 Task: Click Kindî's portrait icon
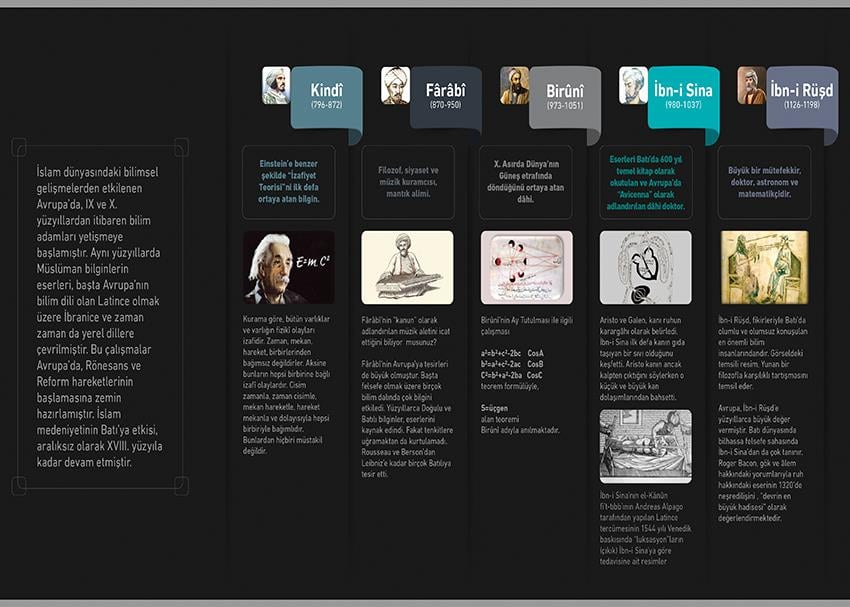click(x=276, y=86)
